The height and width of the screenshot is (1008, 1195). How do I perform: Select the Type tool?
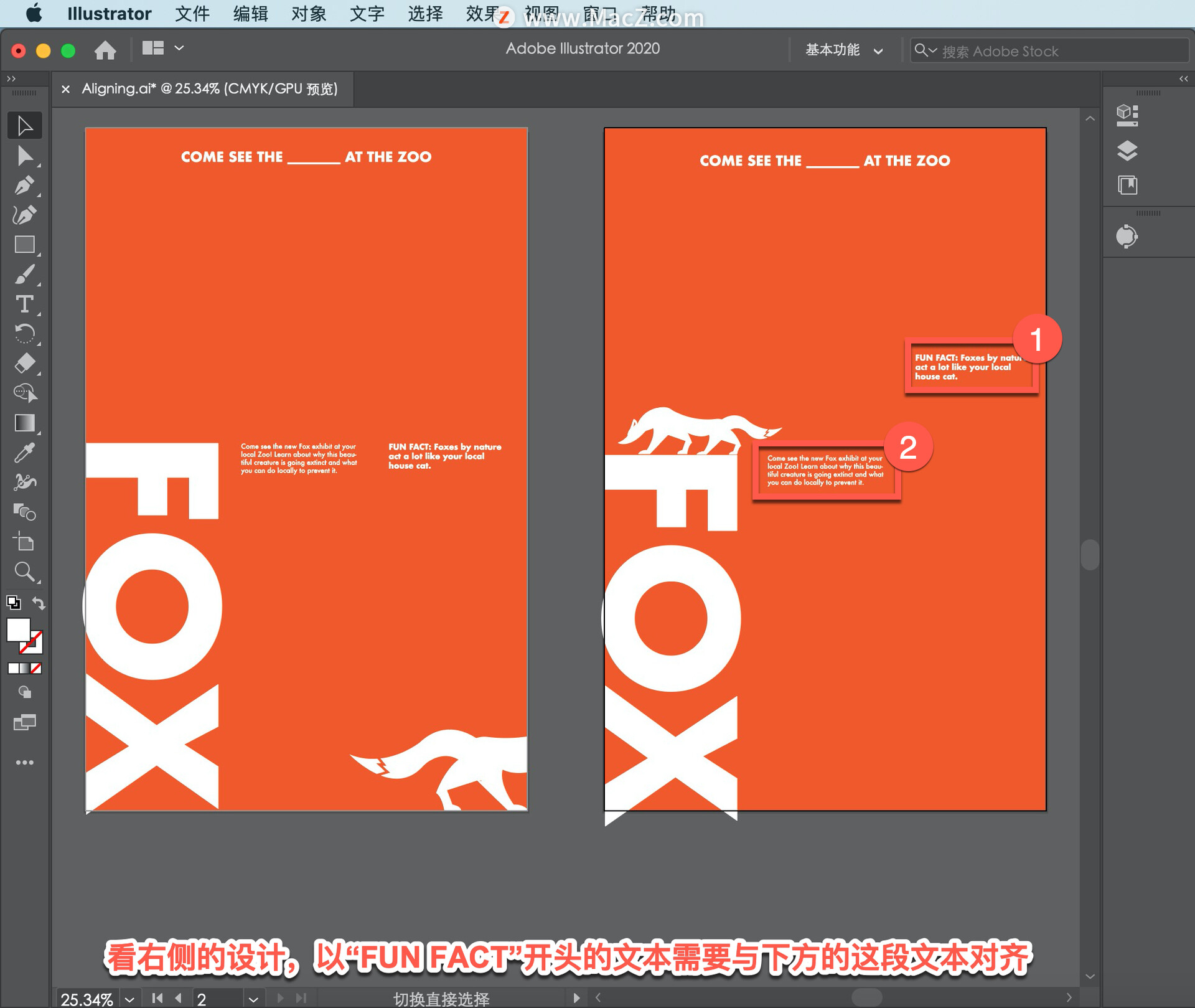coord(25,304)
